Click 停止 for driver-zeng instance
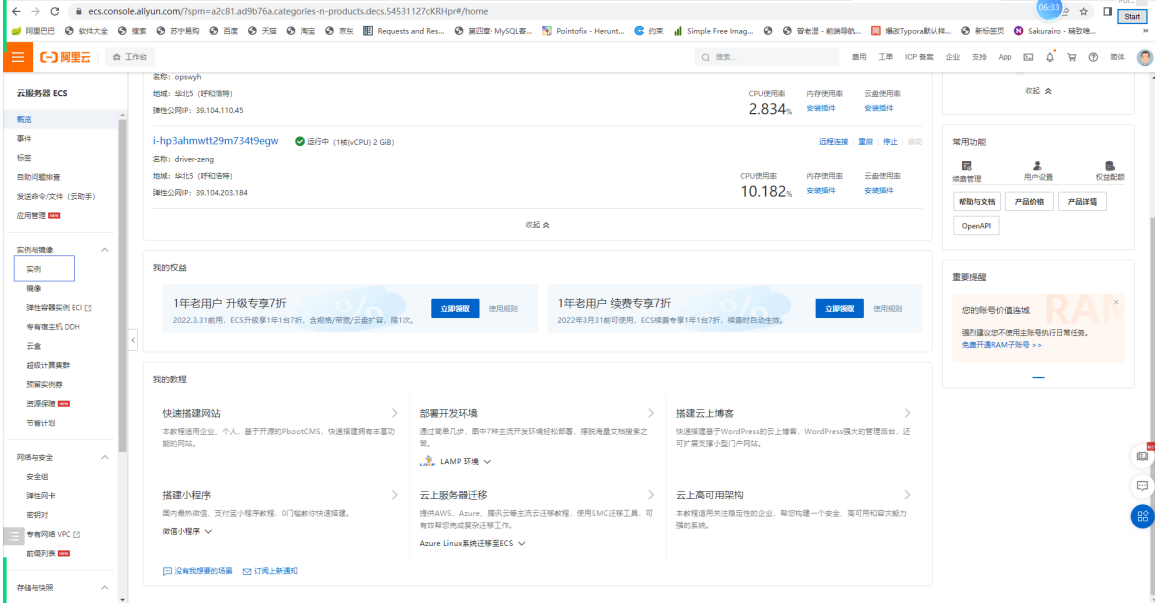 (890, 142)
